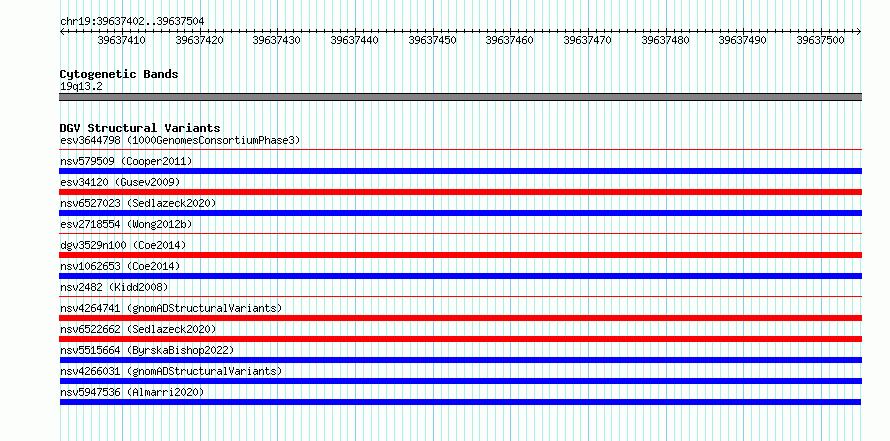This screenshot has width=890, height=441.
Task: Click ruler coordinate 39637500
Action: (820, 40)
